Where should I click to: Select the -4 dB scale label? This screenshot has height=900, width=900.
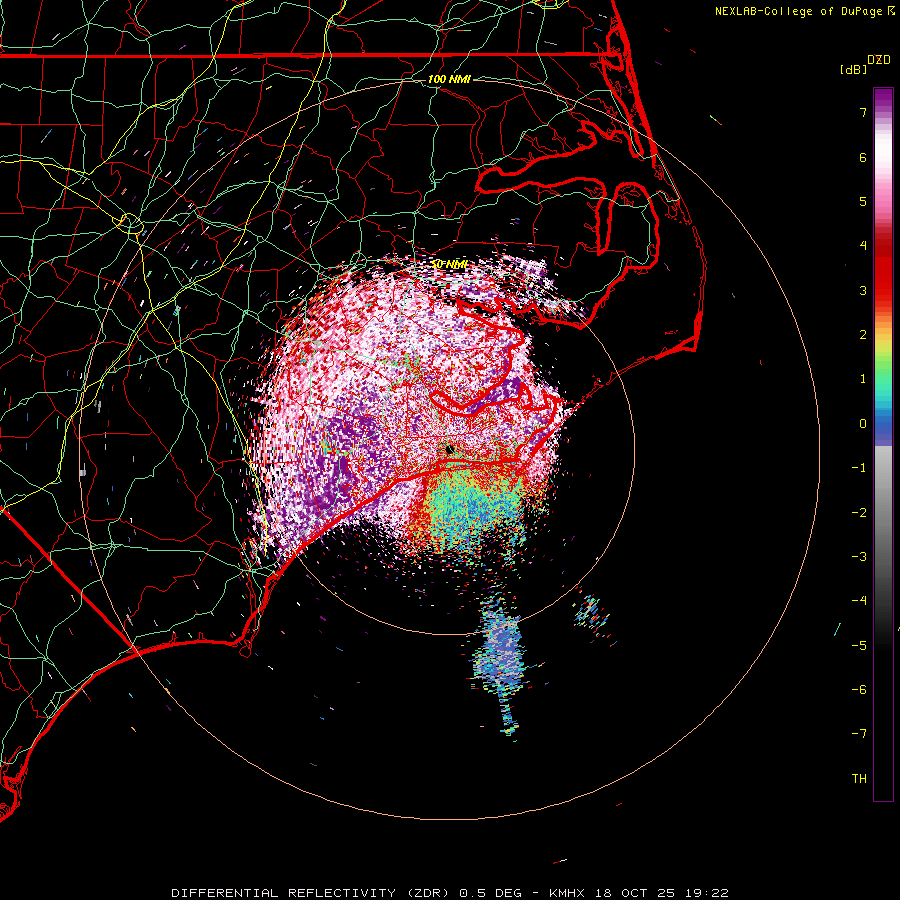coord(859,601)
